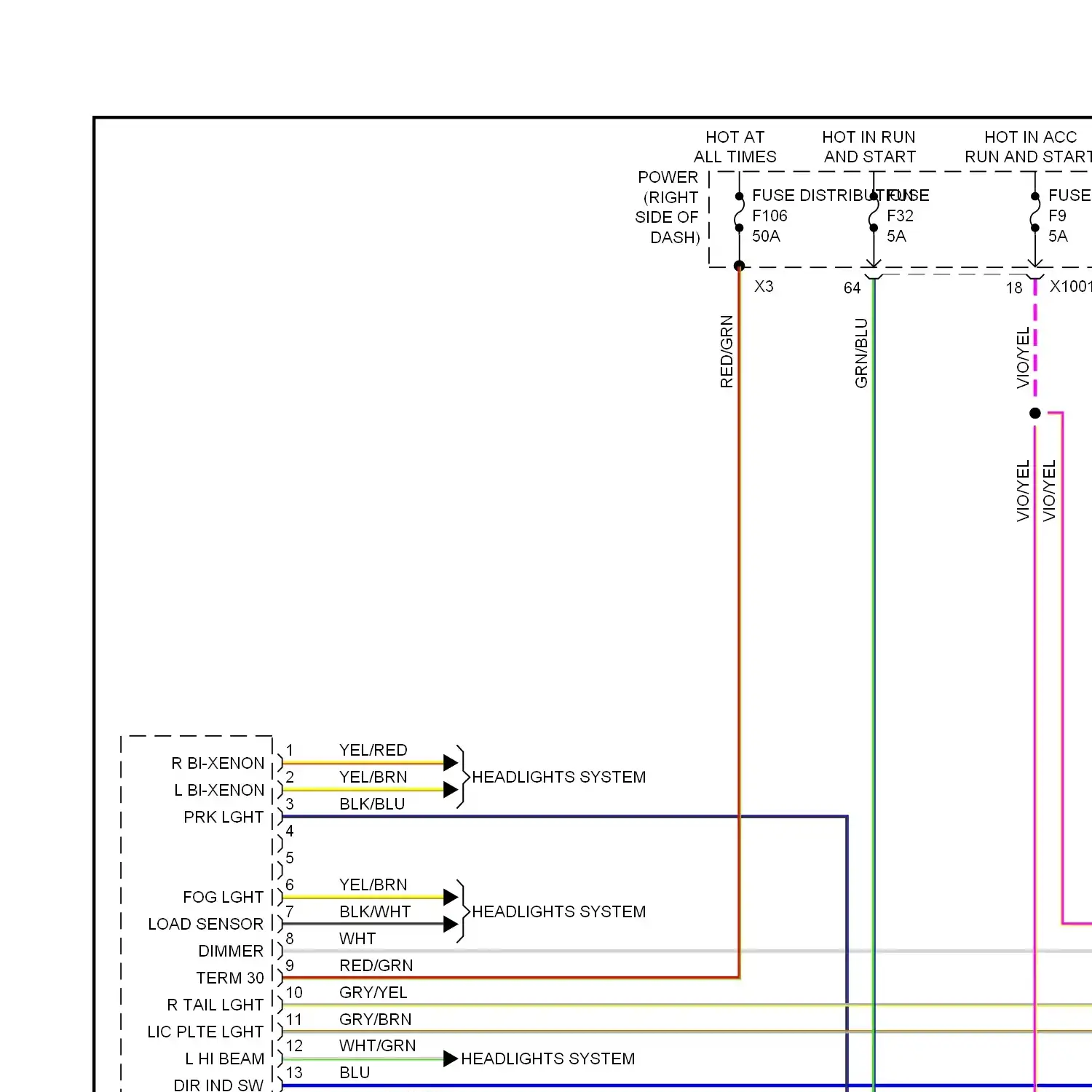Select the GRY/YEL wire label at pin 10
The height and width of the screenshot is (1092, 1092).
pyautogui.click(x=373, y=992)
